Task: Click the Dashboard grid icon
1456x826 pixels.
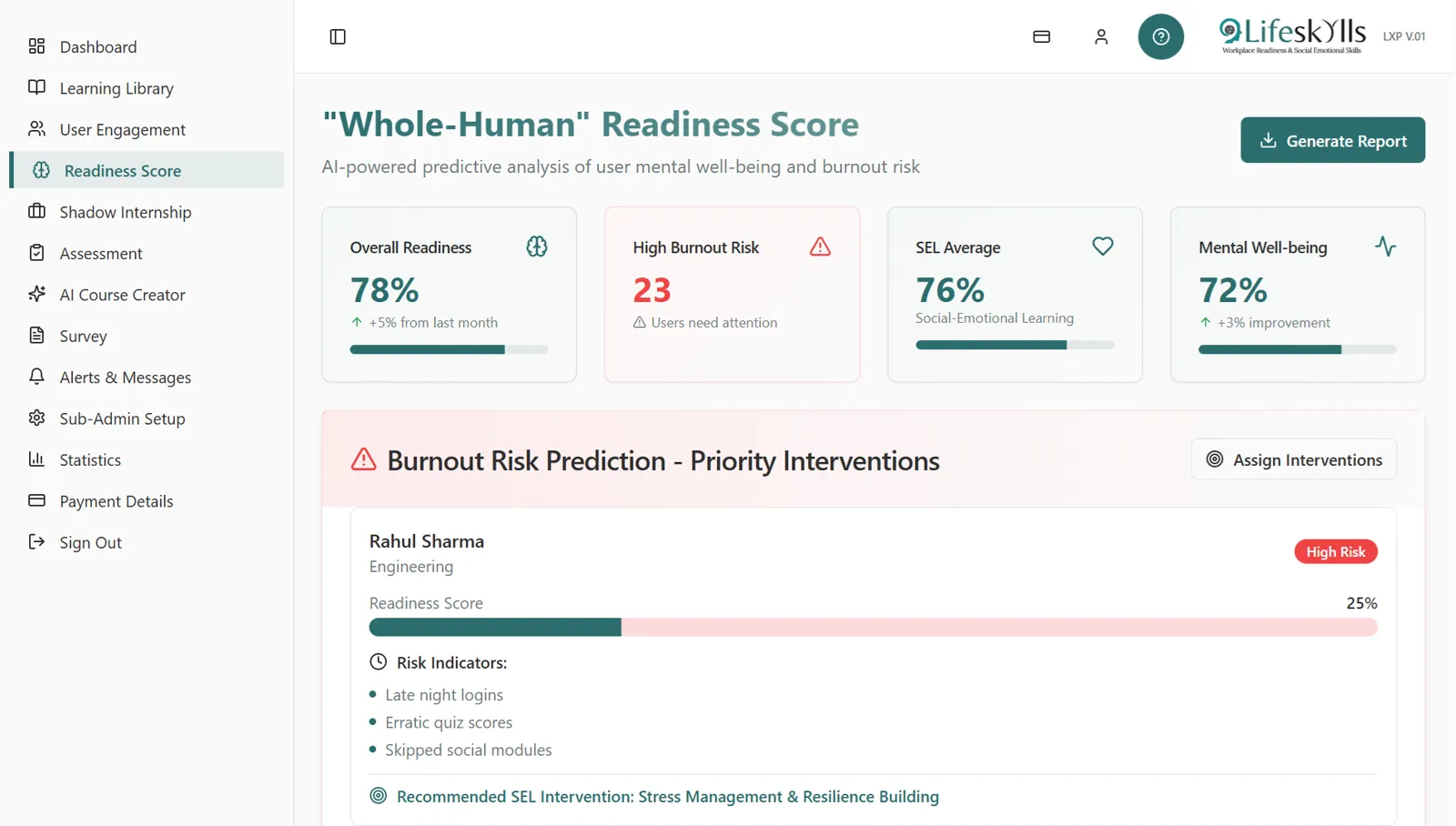Action: (36, 45)
